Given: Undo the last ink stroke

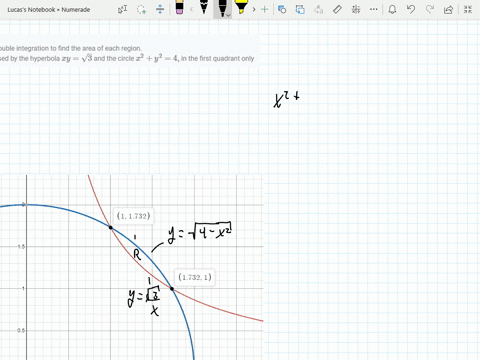Looking at the screenshot, I should [411, 9].
